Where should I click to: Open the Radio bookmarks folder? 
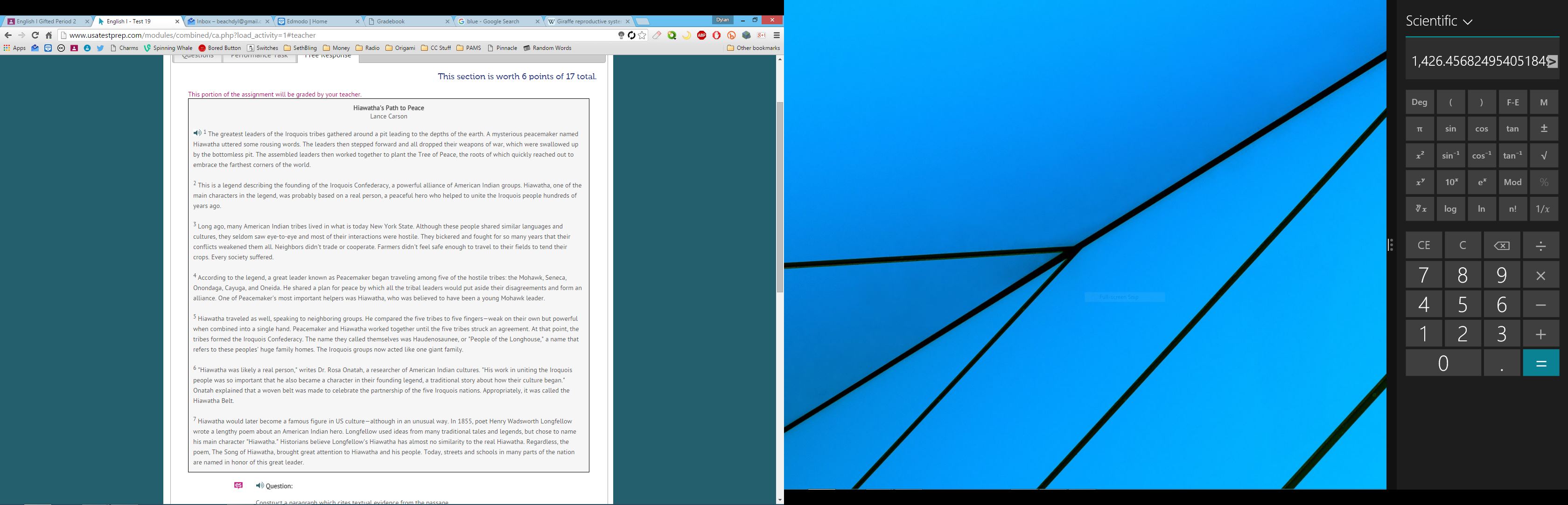[368, 48]
